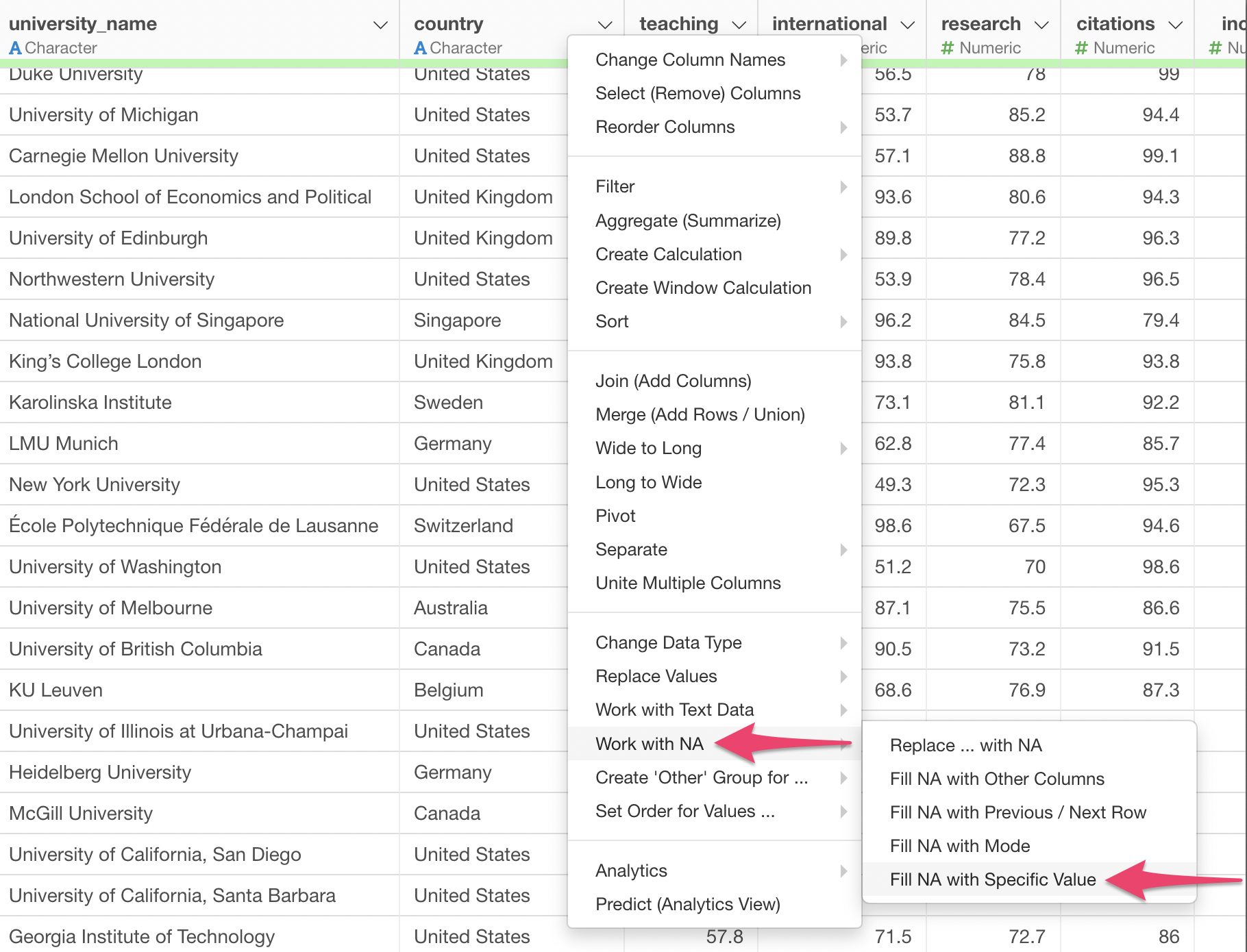The width and height of the screenshot is (1247, 952).
Task: Click the New York University cell
Action: tap(199, 484)
